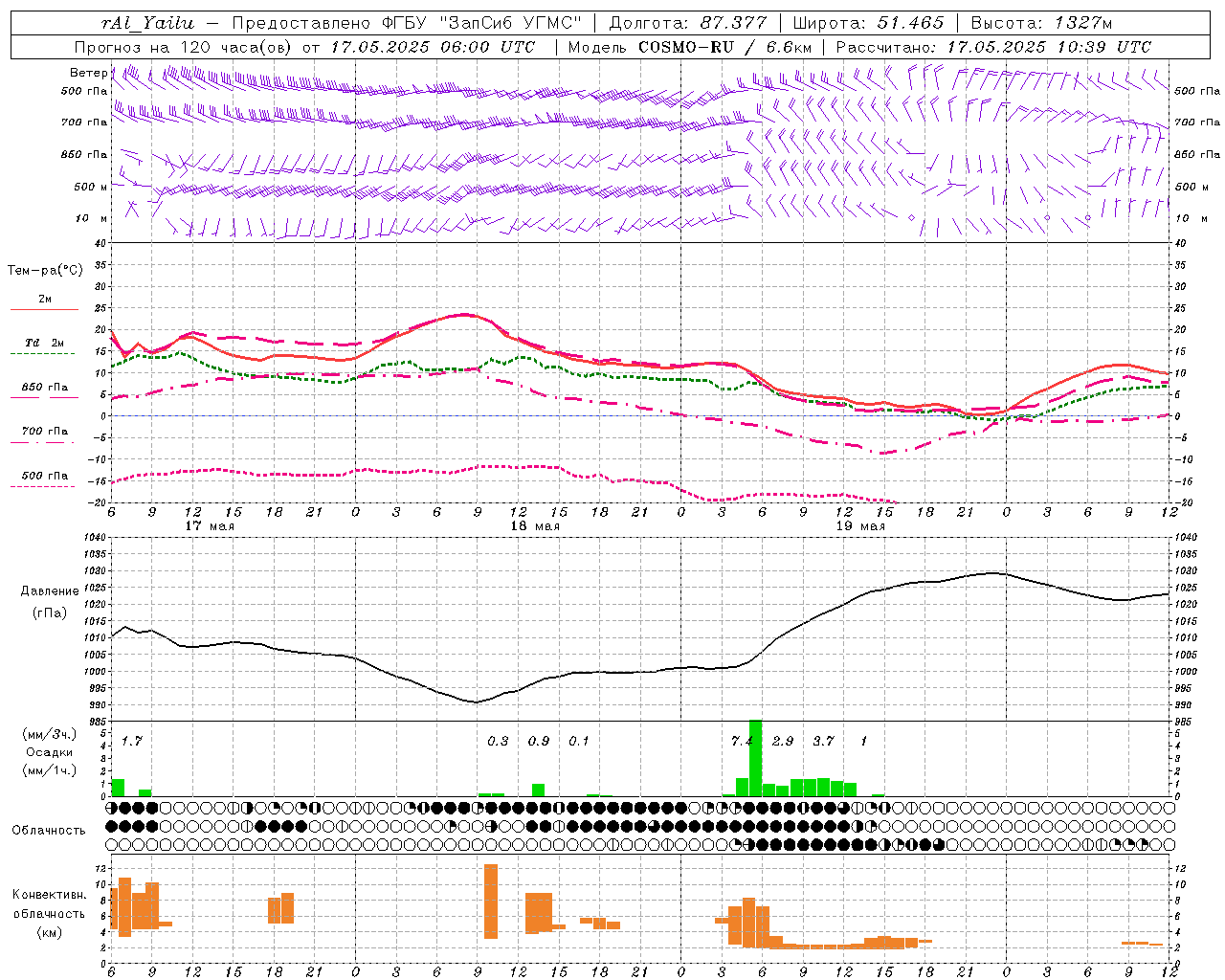
Task: Click the model label COSMO-RU / 6.6км
Action: coord(724,47)
